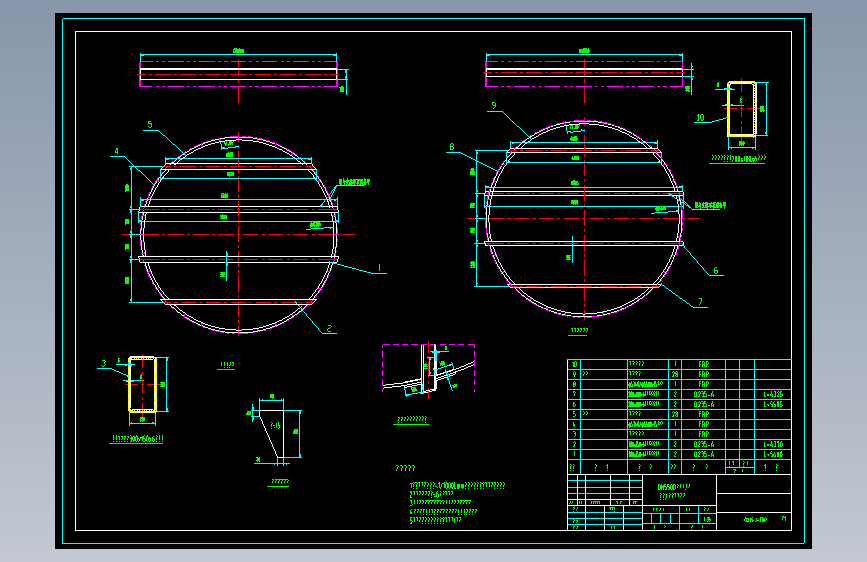The width and height of the screenshot is (867, 562).
Task: Select balloon number 8 beside the right circle
Action: click(452, 147)
